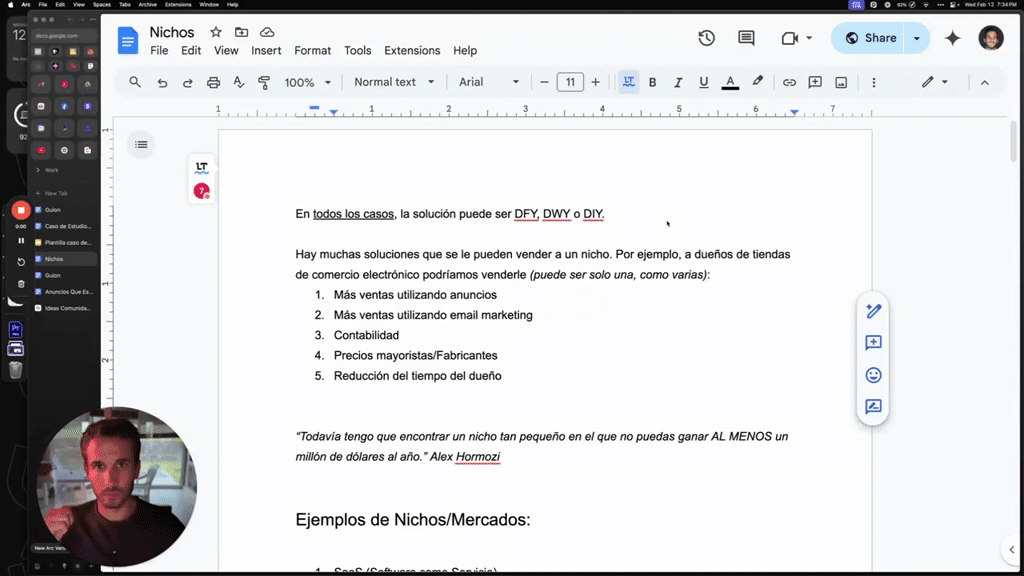The height and width of the screenshot is (576, 1024).
Task: Open the zoom 100% dropdown
Action: pos(308,82)
